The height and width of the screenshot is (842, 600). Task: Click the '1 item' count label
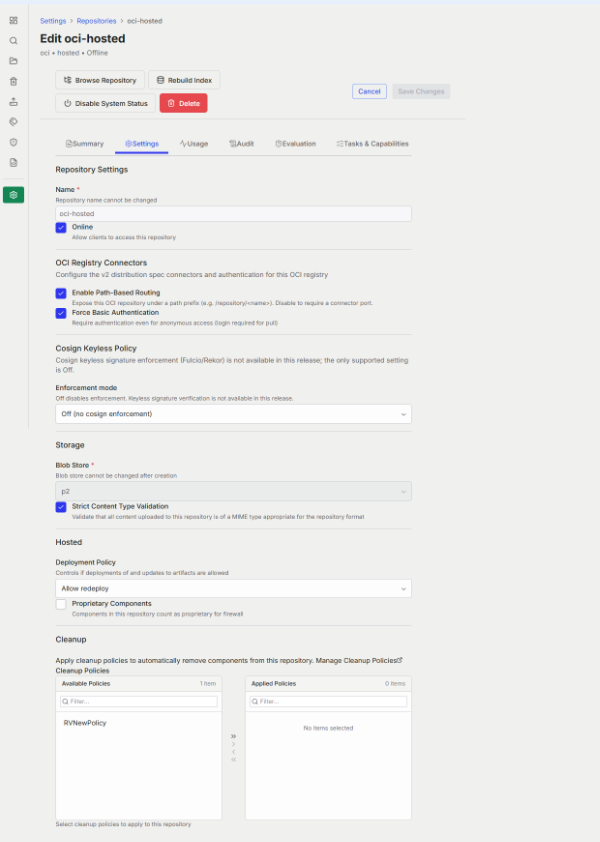pos(208,684)
